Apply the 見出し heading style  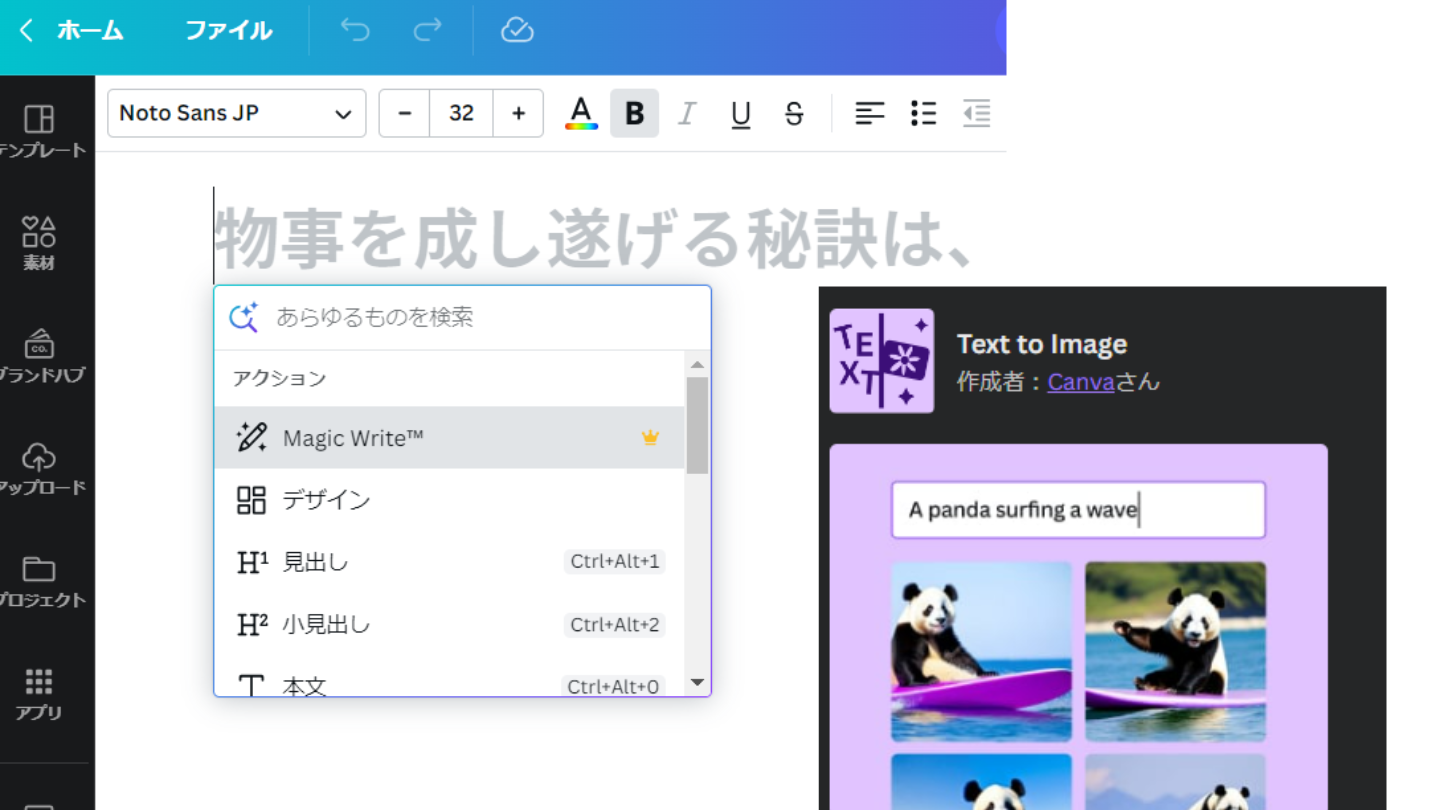[x=449, y=562]
